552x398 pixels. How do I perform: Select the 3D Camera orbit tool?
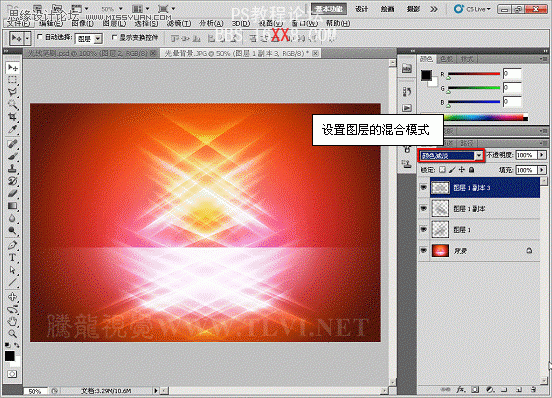tap(13, 309)
